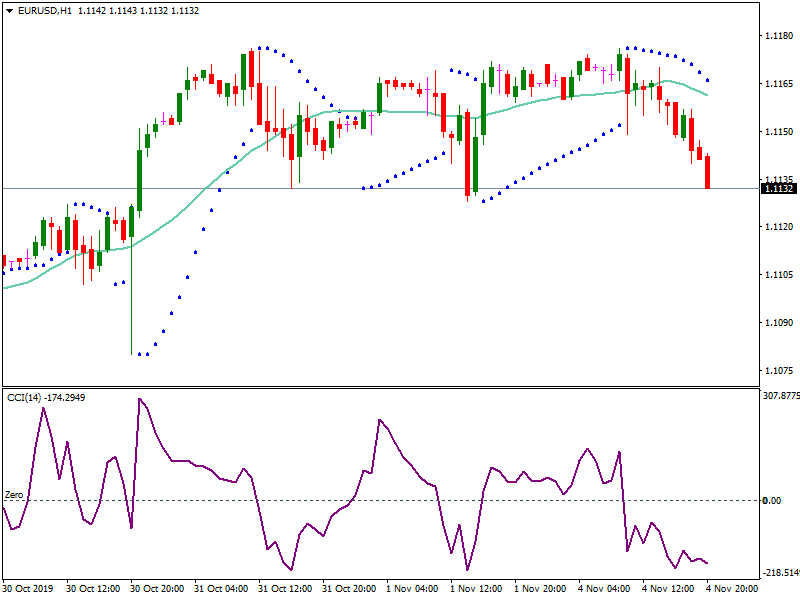Select the last red candle at 1.1132
This screenshot has width=800, height=600.
(x=708, y=172)
